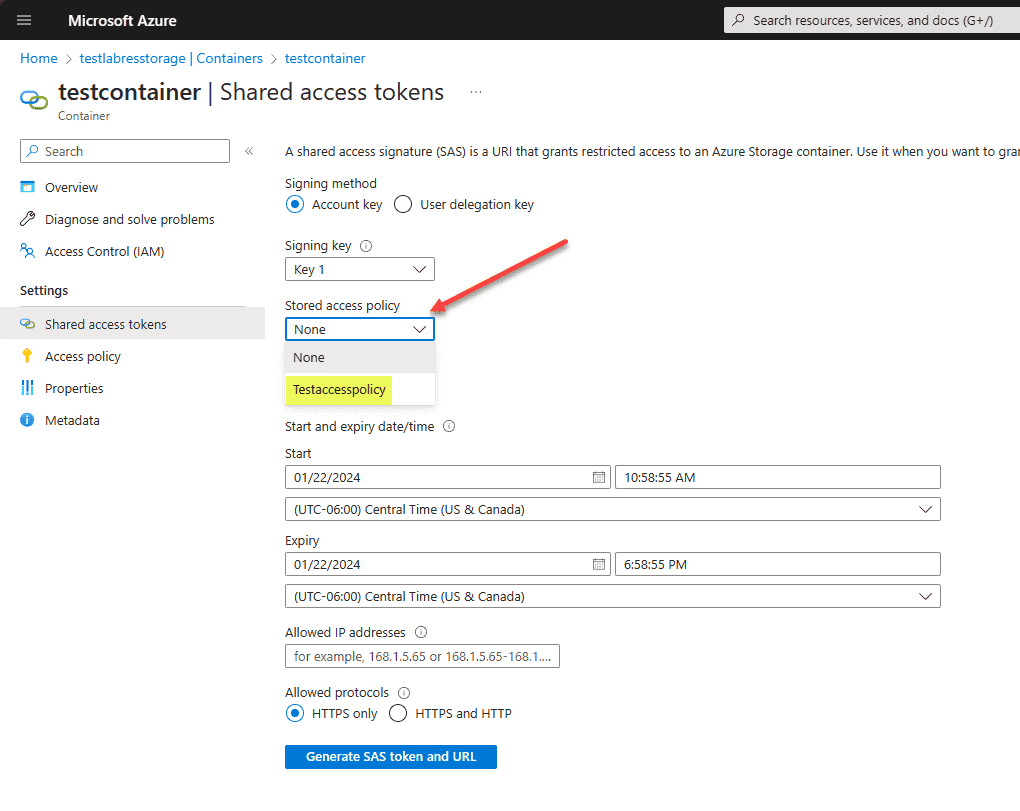Click the magnifier icon in global search
The image size is (1020, 811).
point(738,20)
